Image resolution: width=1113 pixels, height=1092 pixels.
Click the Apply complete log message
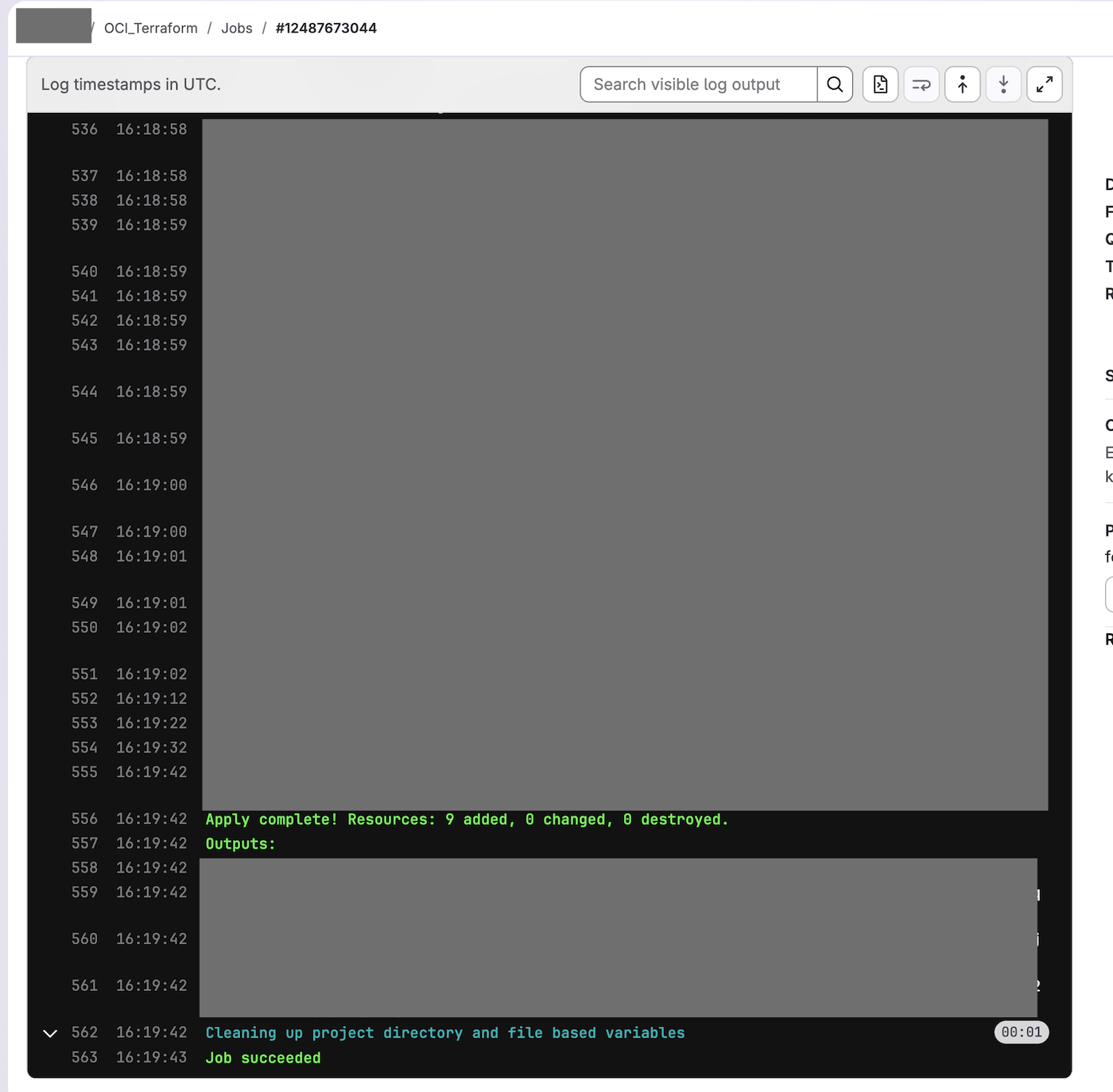click(467, 819)
